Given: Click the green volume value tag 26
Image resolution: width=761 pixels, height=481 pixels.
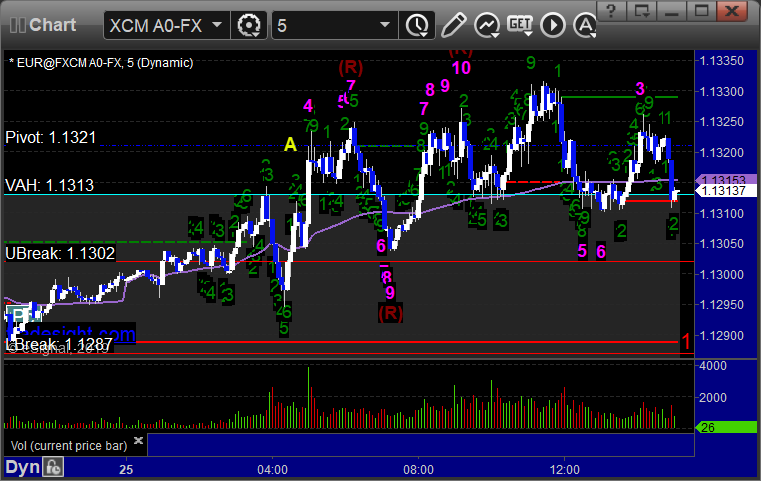Looking at the screenshot, I should pyautogui.click(x=726, y=428).
